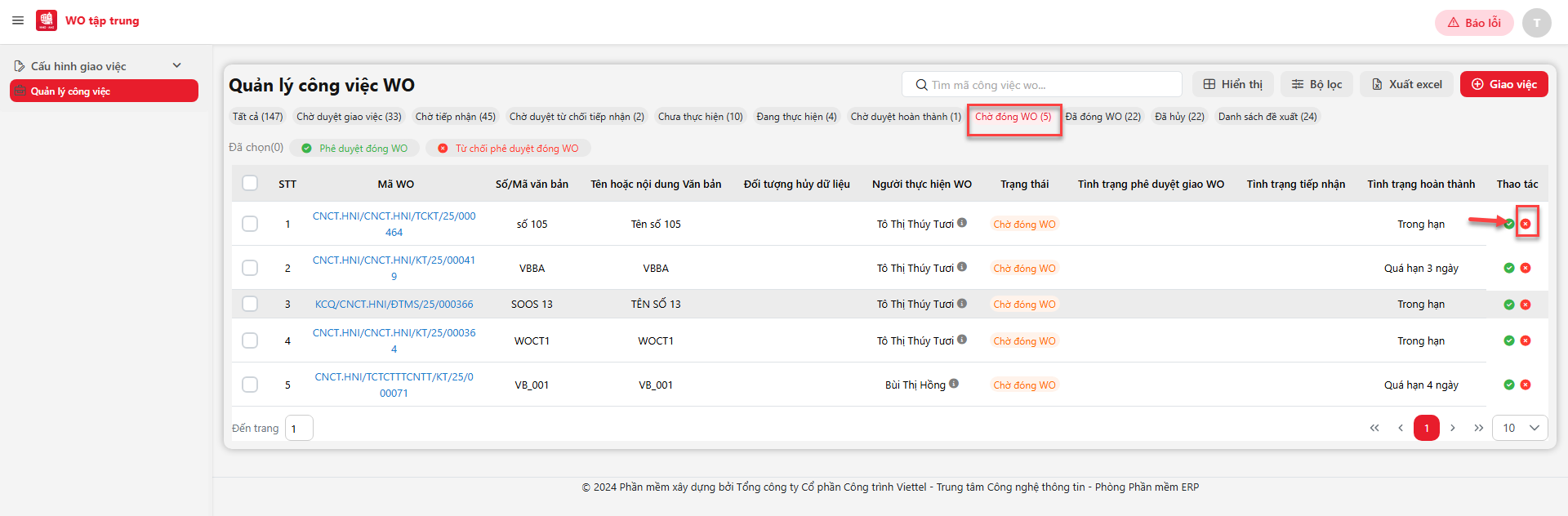The width and height of the screenshot is (1568, 516).
Task: Approve WO closing for row số 105
Action: (1509, 224)
